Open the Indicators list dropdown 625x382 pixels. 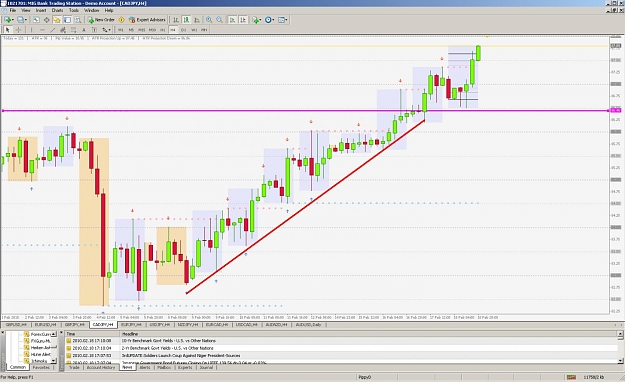pyautogui.click(x=257, y=20)
